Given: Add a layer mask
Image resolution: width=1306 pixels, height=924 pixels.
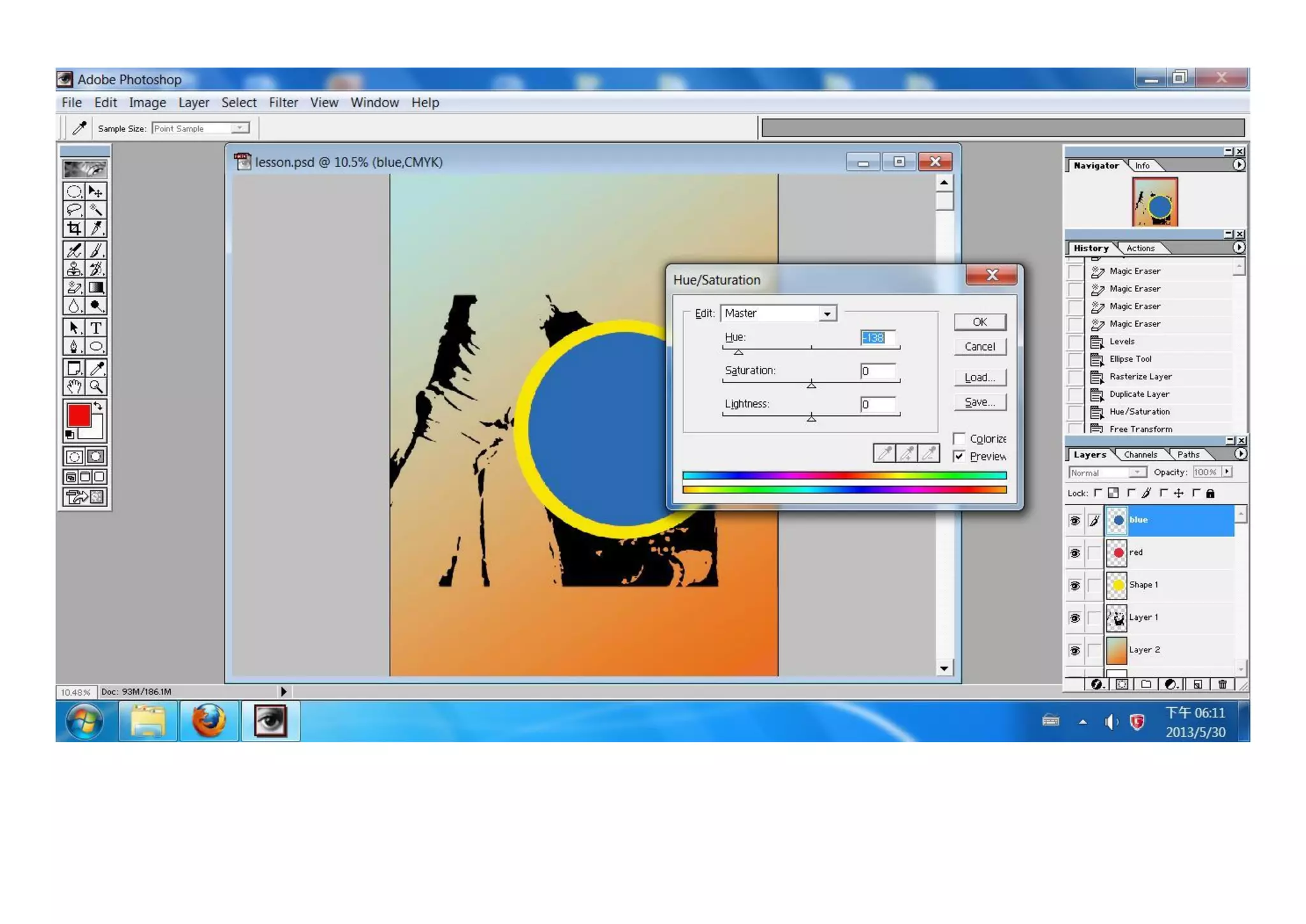Looking at the screenshot, I should [1122, 684].
